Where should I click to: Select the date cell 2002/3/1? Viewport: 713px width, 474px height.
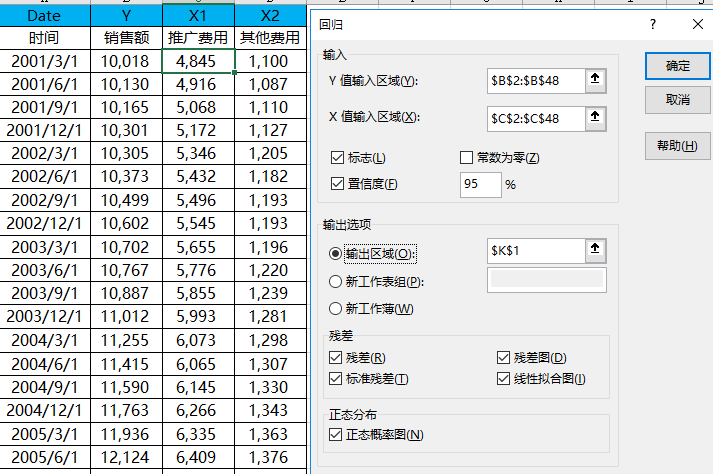(45, 153)
